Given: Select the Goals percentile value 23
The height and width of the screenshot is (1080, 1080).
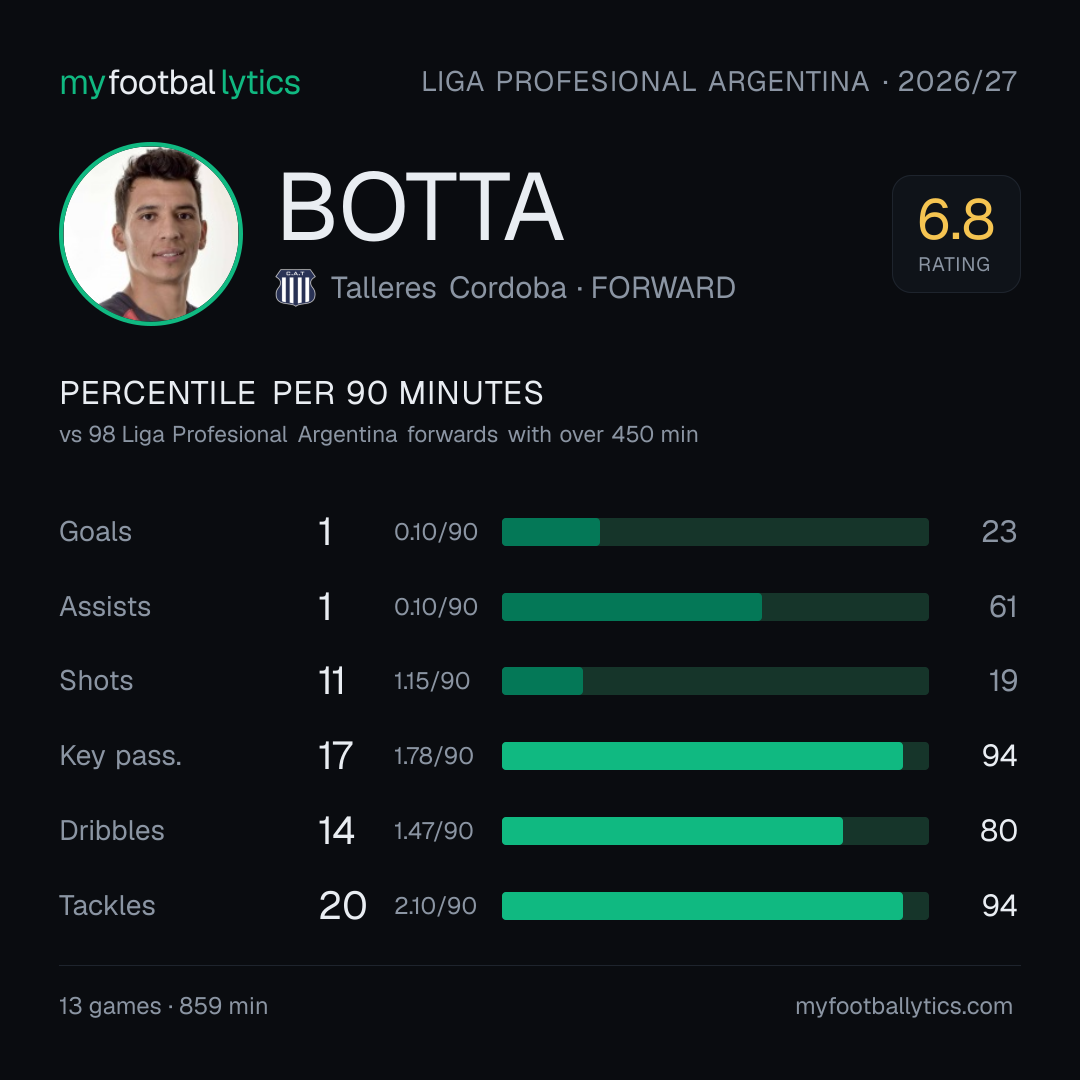Looking at the screenshot, I should [999, 532].
